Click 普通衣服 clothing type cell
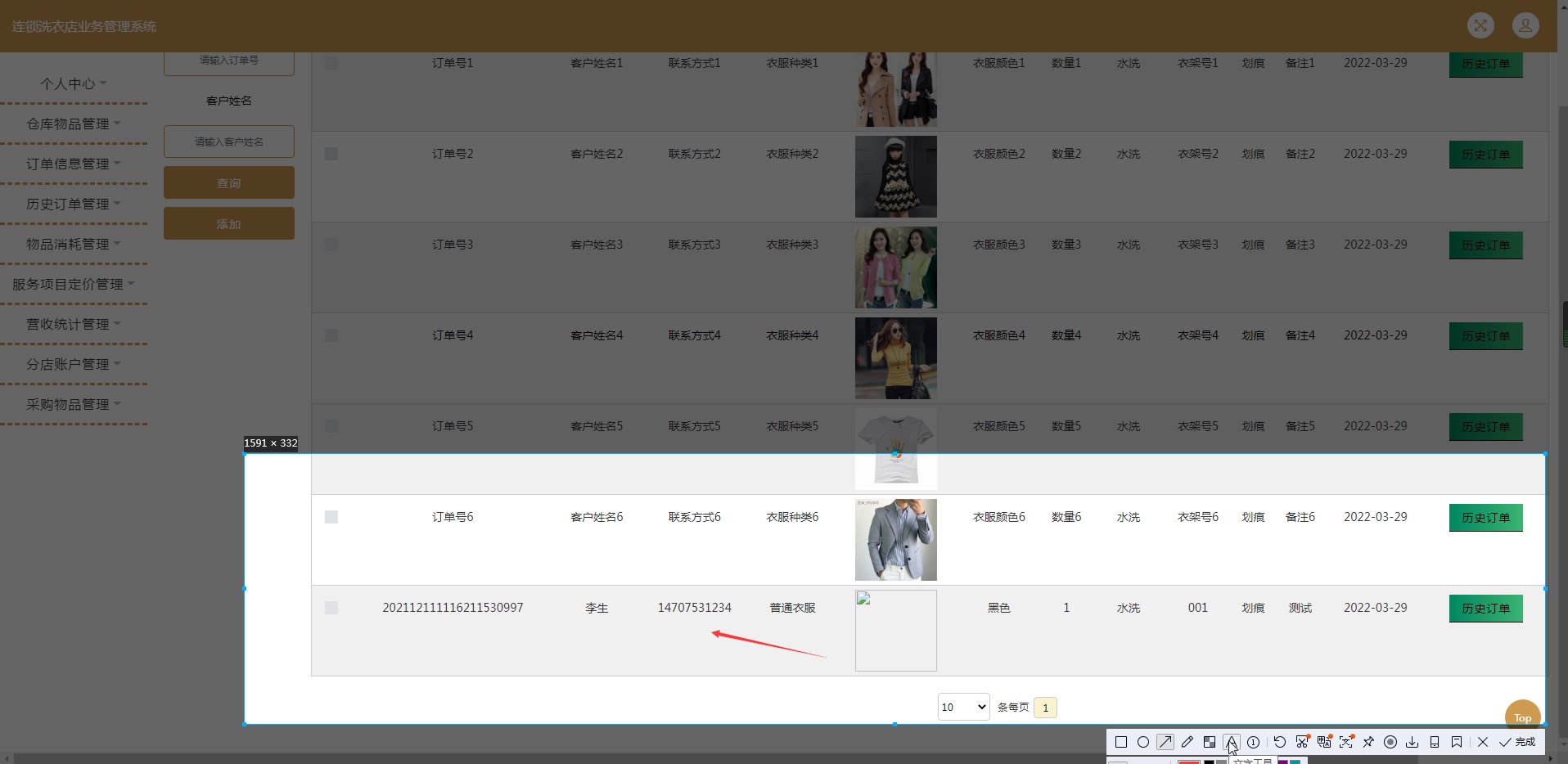 point(792,608)
